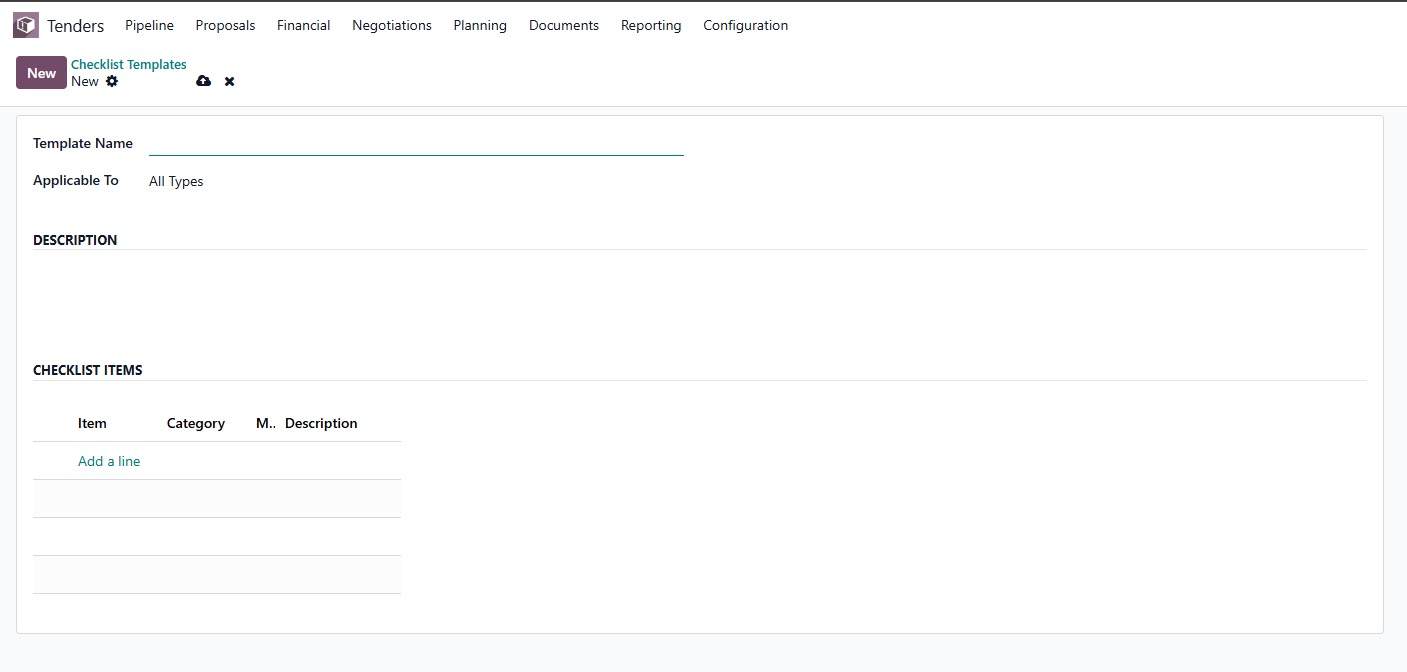Click the Category column header
The height and width of the screenshot is (672, 1407).
pyautogui.click(x=195, y=423)
